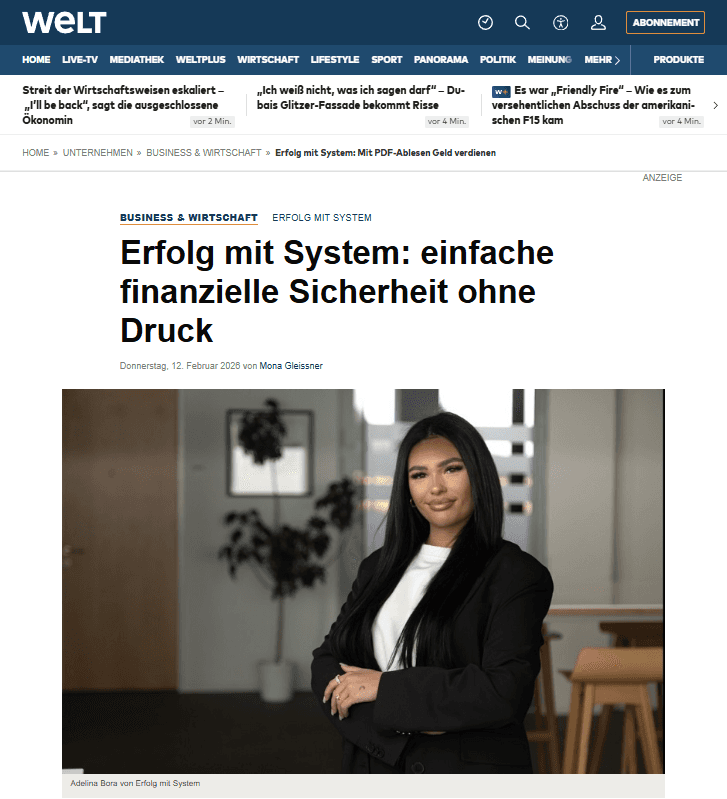Click the ERFOLG MIT SYSTEM tag
This screenshot has width=727, height=799.
[x=322, y=218]
